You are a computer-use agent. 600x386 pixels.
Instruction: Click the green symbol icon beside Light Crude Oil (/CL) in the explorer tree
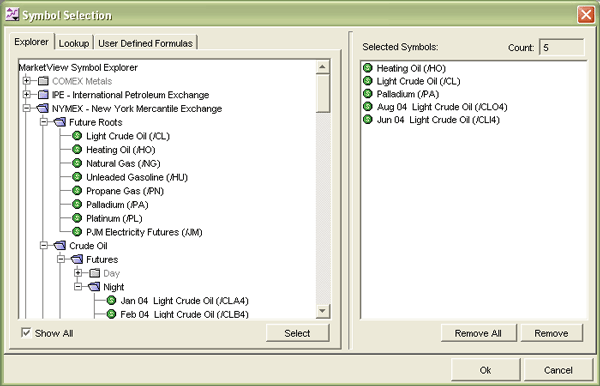[x=77, y=136]
